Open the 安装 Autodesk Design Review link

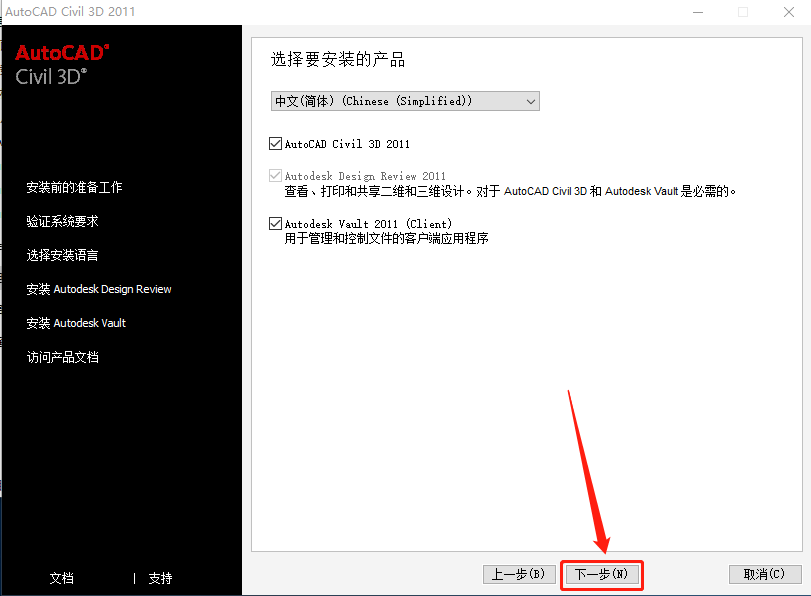point(99,289)
